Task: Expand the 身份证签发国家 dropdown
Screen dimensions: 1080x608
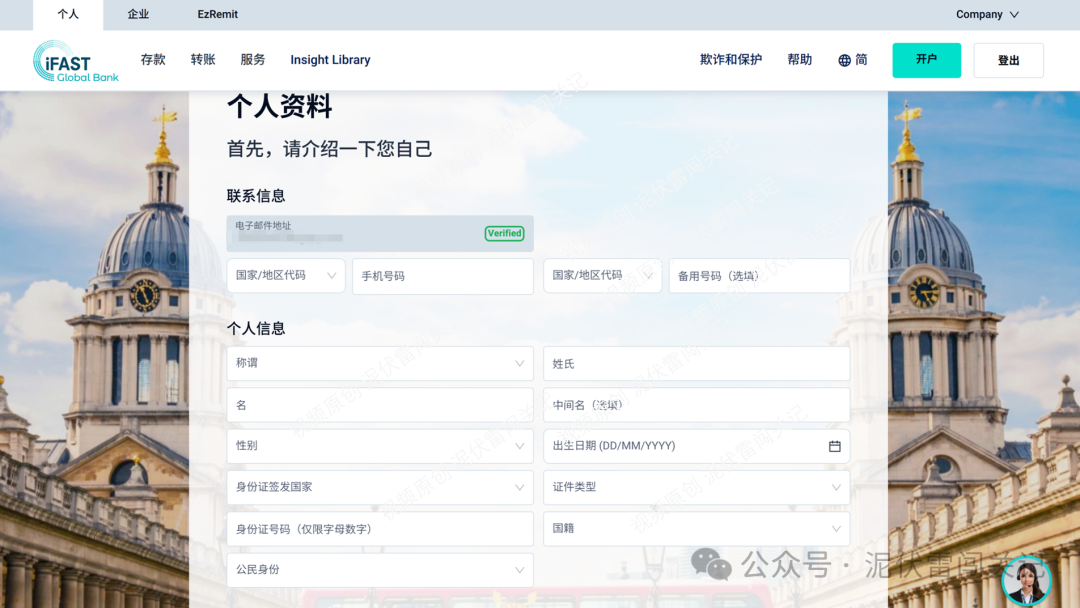Action: pyautogui.click(x=380, y=487)
